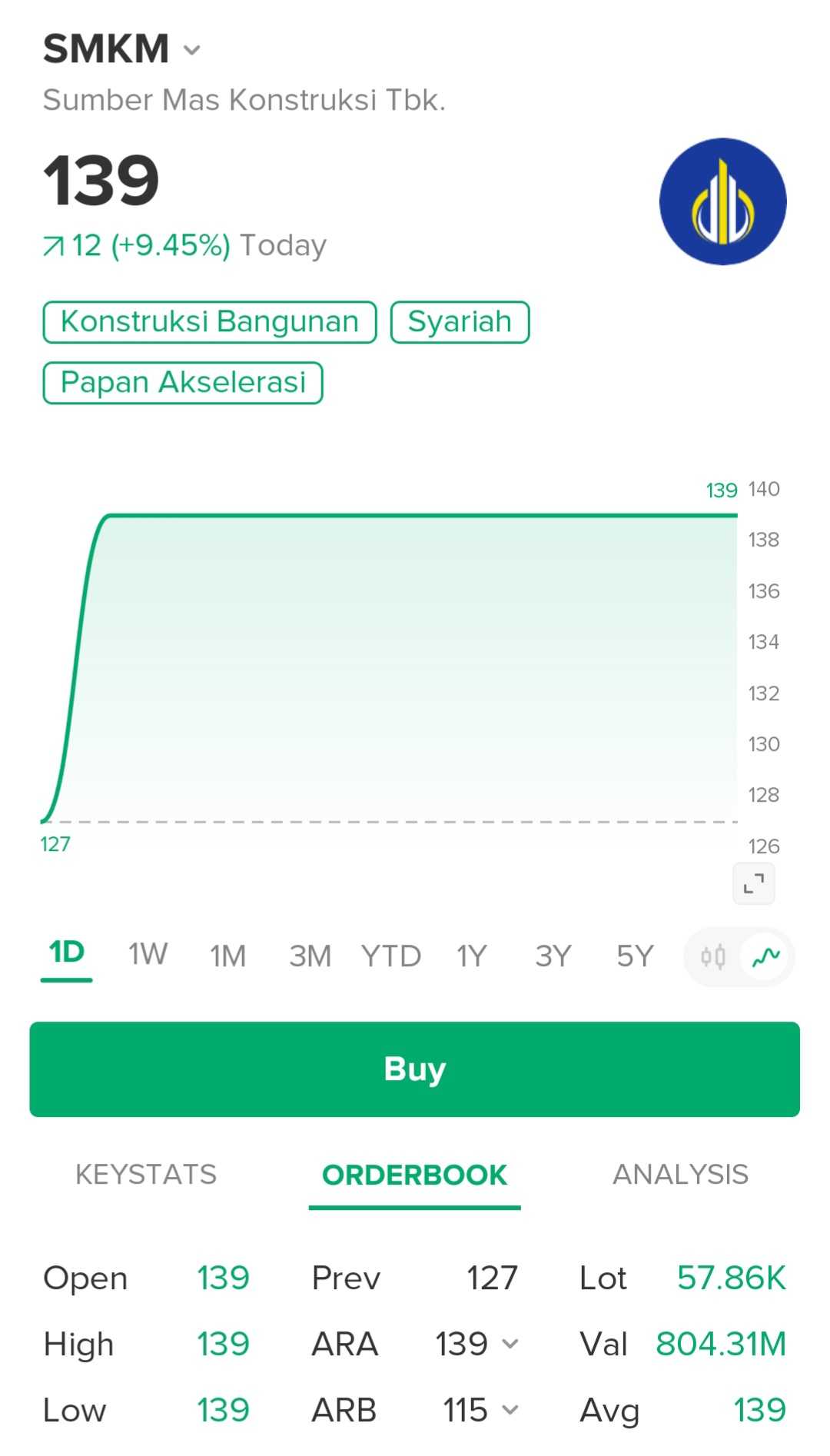Select the 1M chart timeframe
The height and width of the screenshot is (1456, 830).
[228, 956]
